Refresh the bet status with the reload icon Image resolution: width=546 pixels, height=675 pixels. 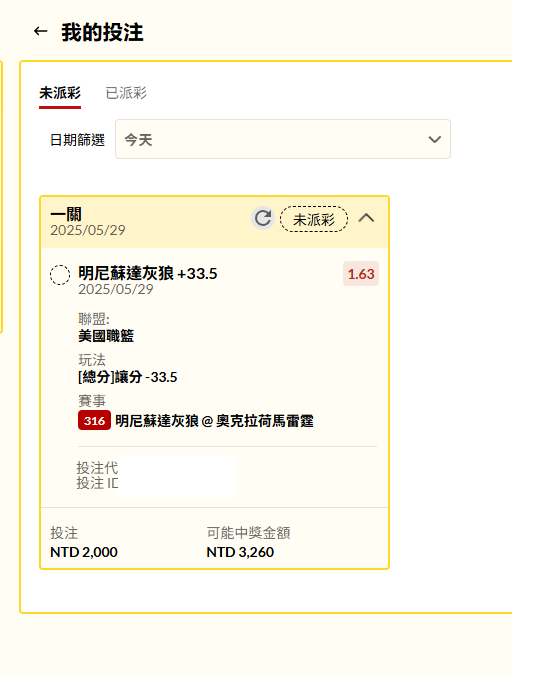(x=263, y=218)
